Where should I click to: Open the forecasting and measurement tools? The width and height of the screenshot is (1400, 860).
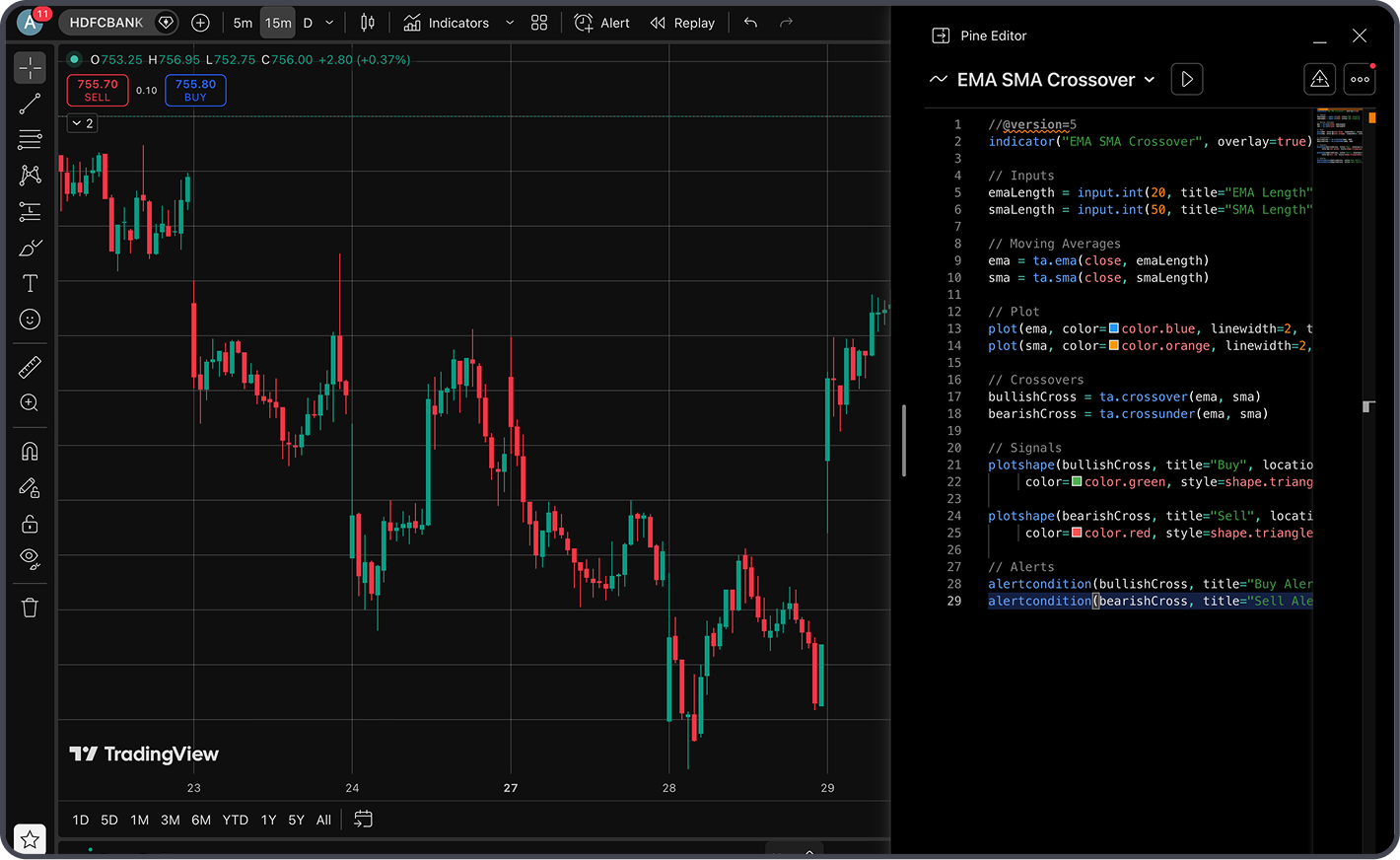pyautogui.click(x=31, y=211)
